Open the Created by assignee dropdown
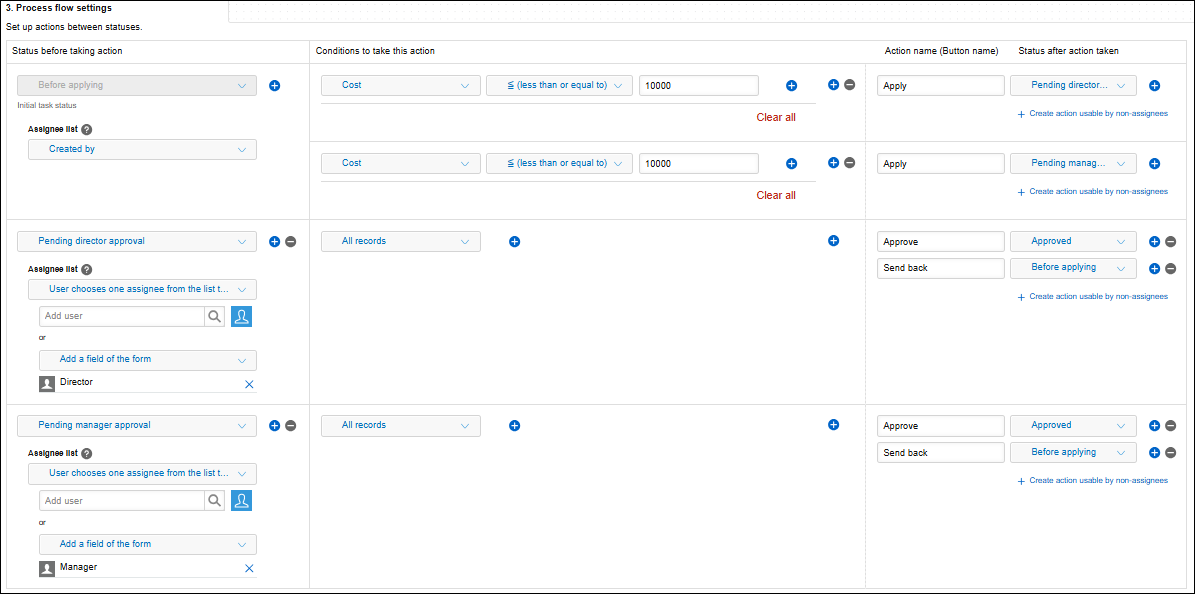 (x=142, y=151)
